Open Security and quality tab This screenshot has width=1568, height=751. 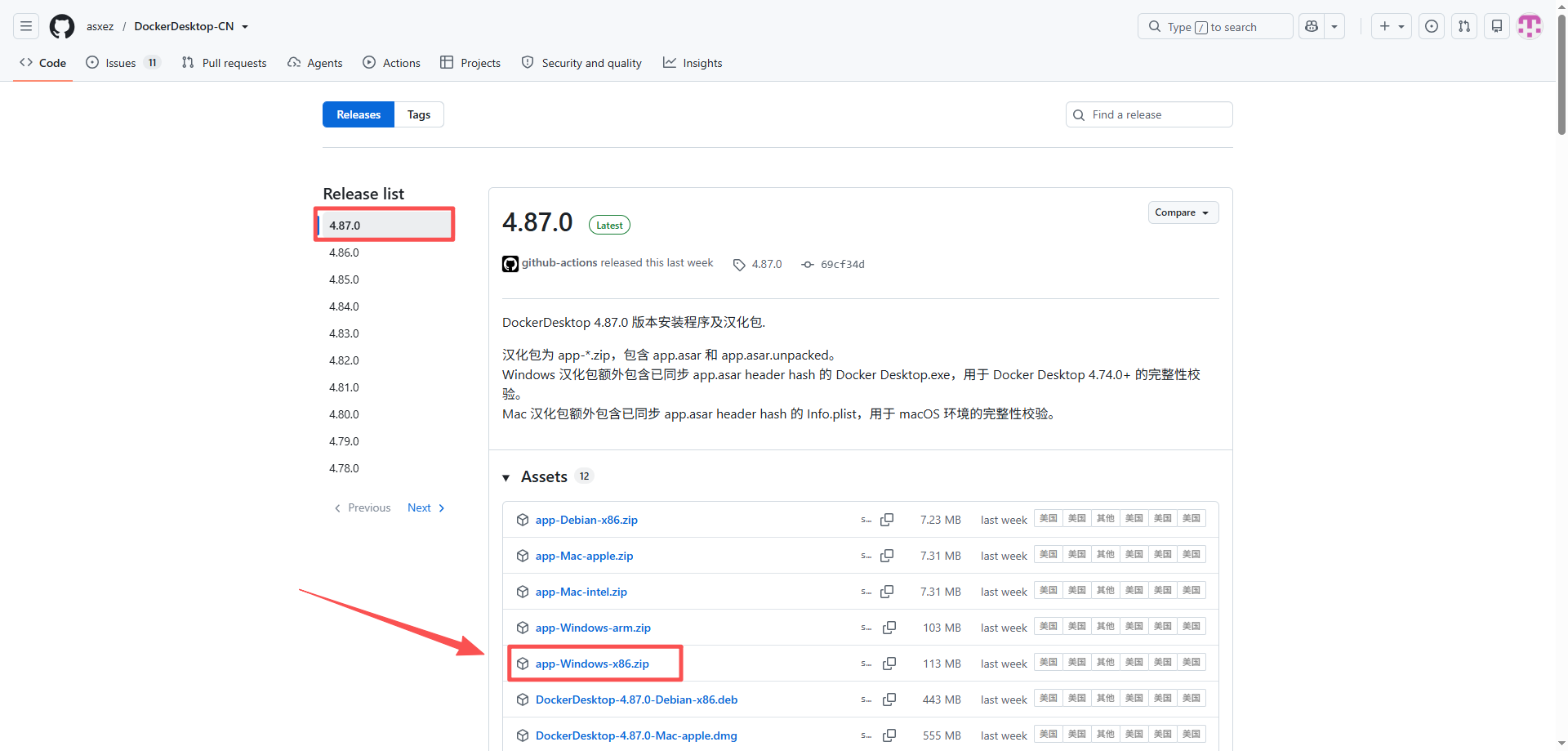(581, 63)
